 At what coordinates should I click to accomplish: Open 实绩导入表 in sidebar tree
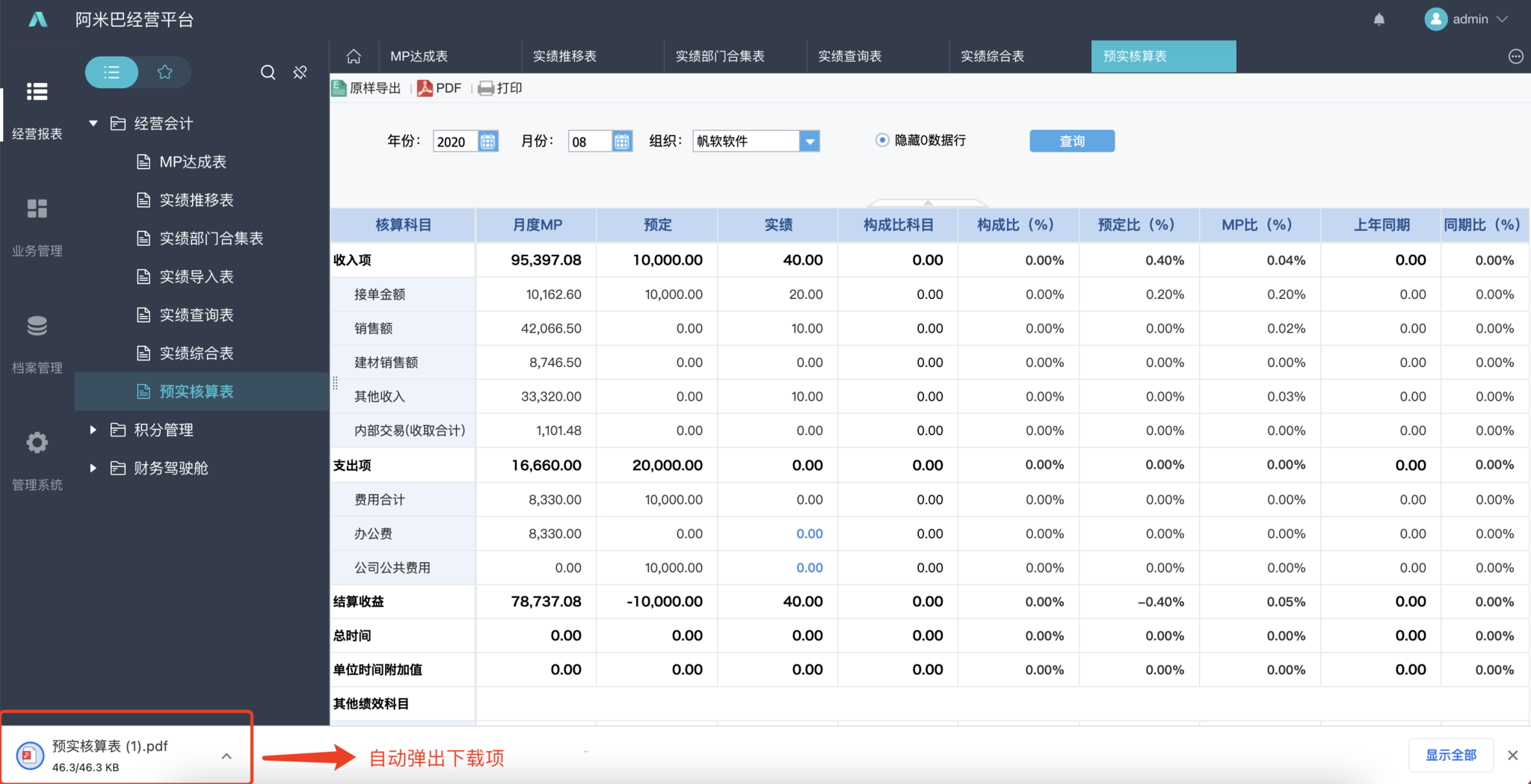[196, 277]
